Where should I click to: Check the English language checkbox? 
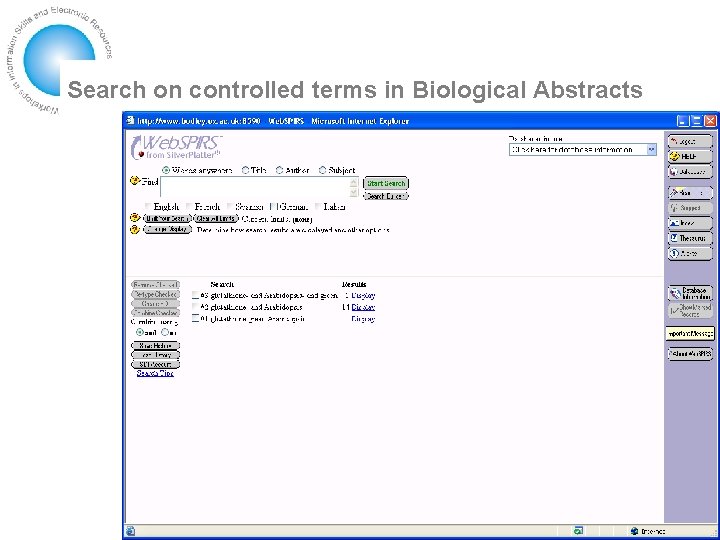(x=148, y=207)
